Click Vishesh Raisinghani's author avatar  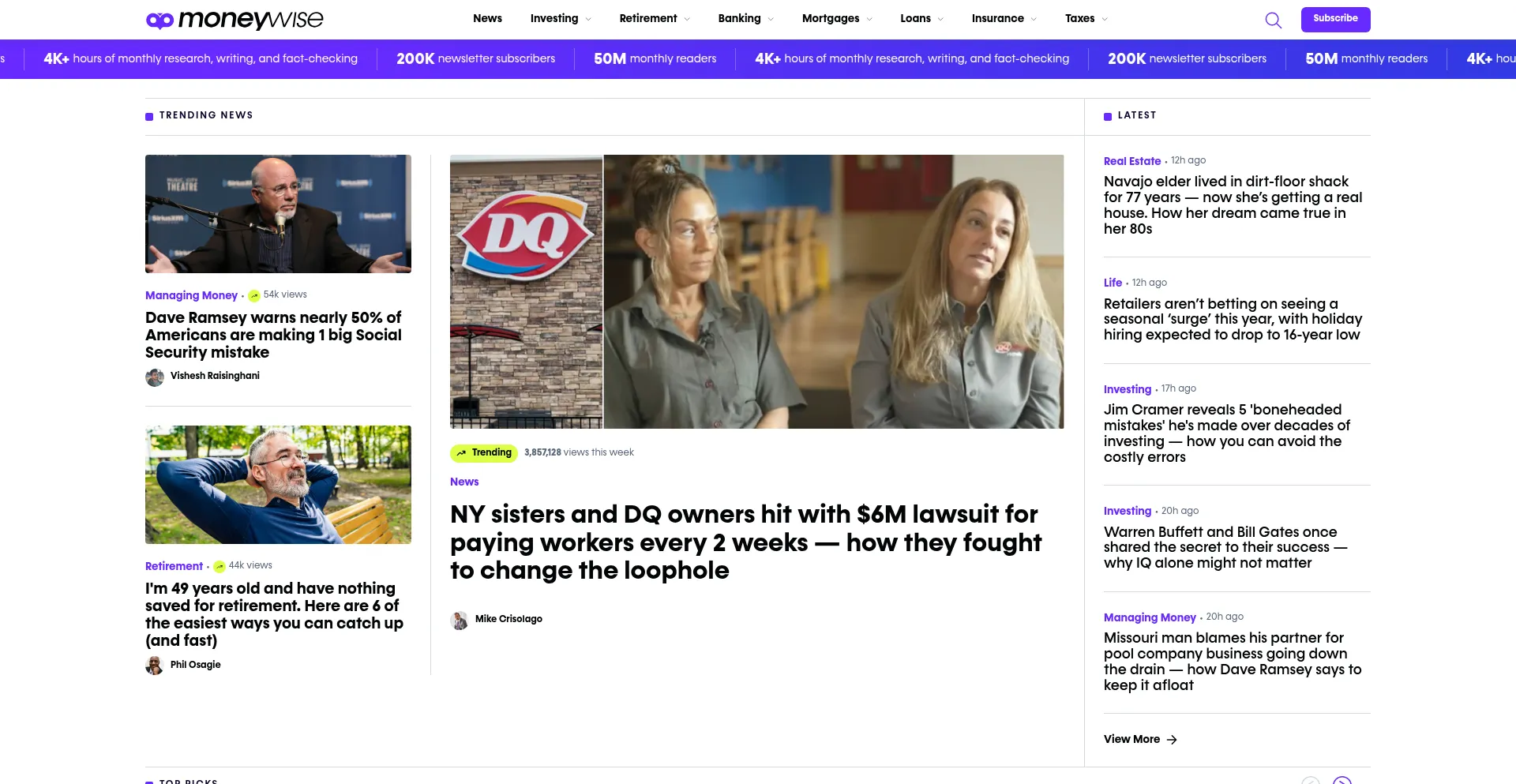155,377
